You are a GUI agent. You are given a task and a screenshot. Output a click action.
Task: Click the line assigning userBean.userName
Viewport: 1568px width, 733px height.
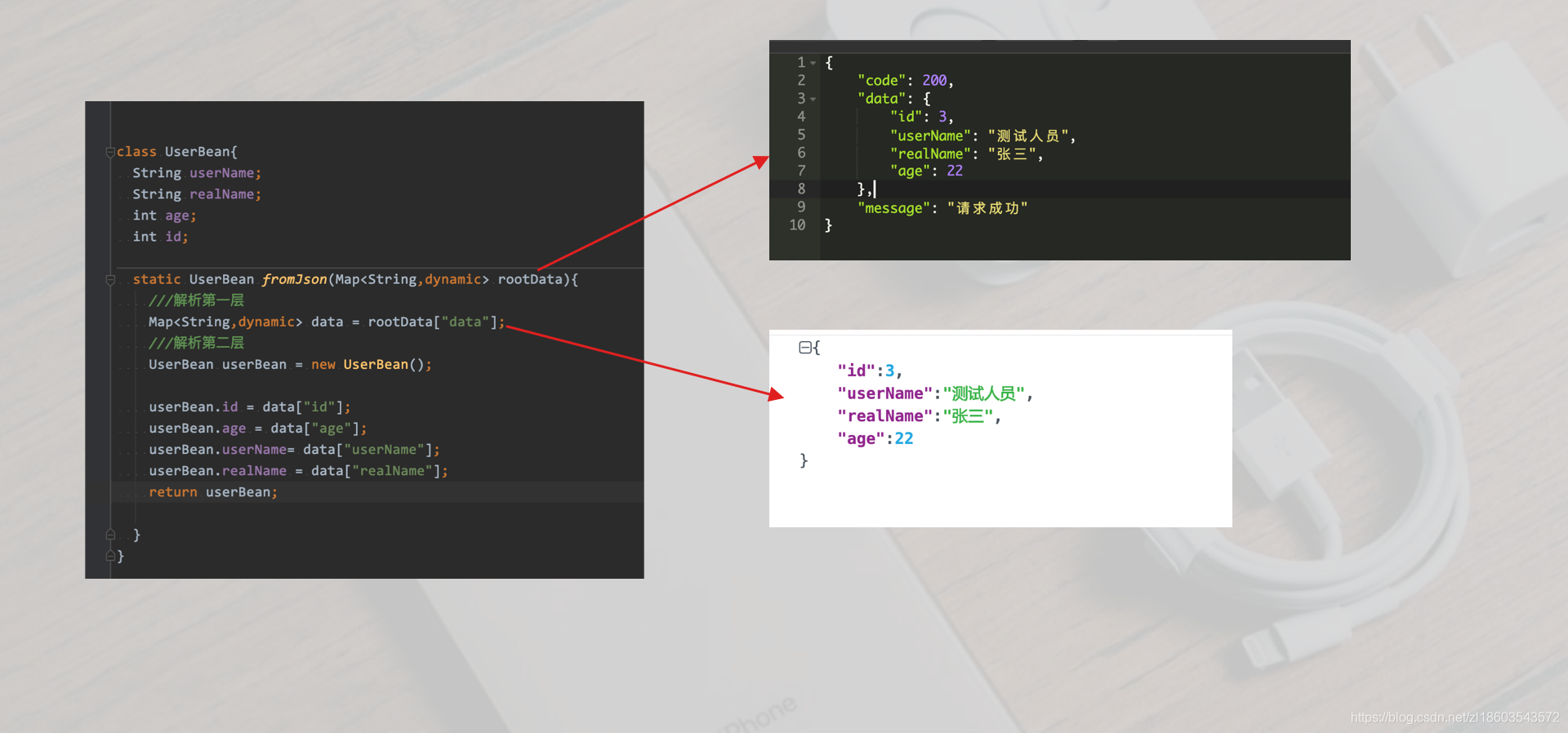pos(294,449)
